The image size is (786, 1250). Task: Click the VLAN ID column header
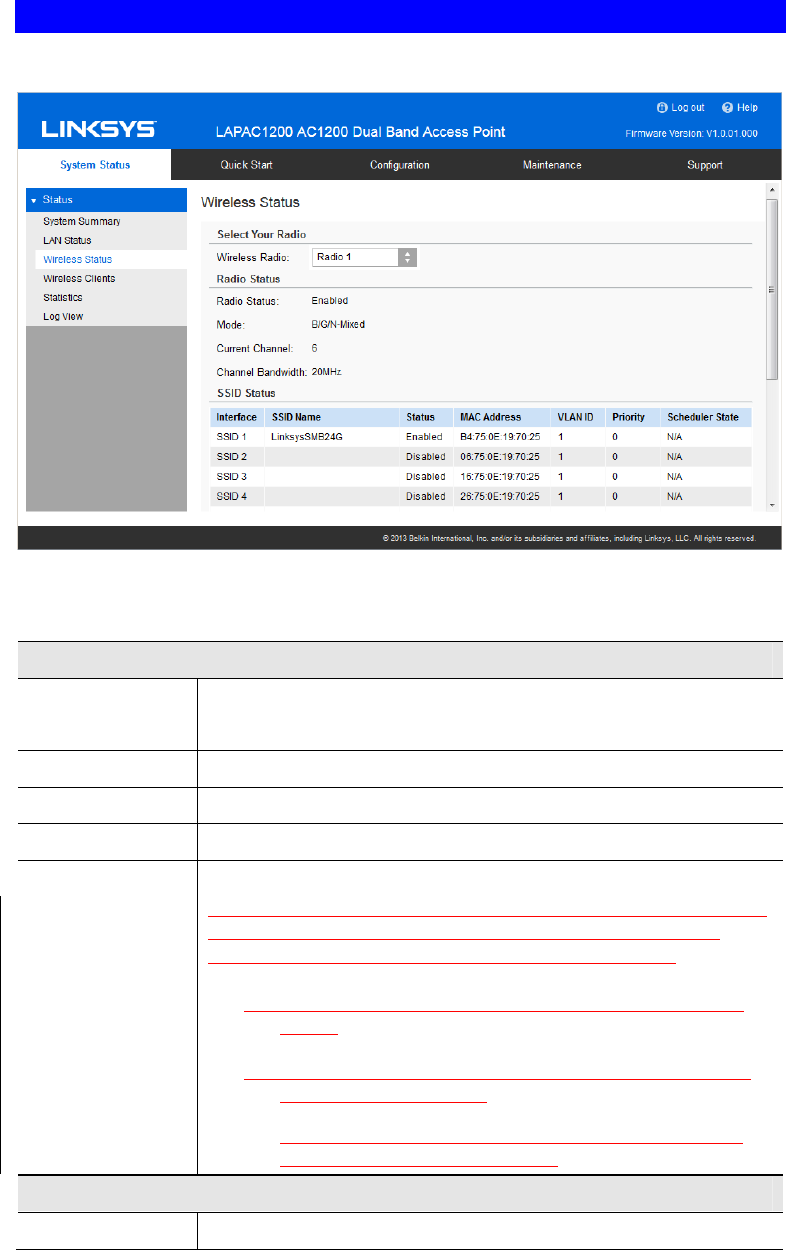click(575, 417)
